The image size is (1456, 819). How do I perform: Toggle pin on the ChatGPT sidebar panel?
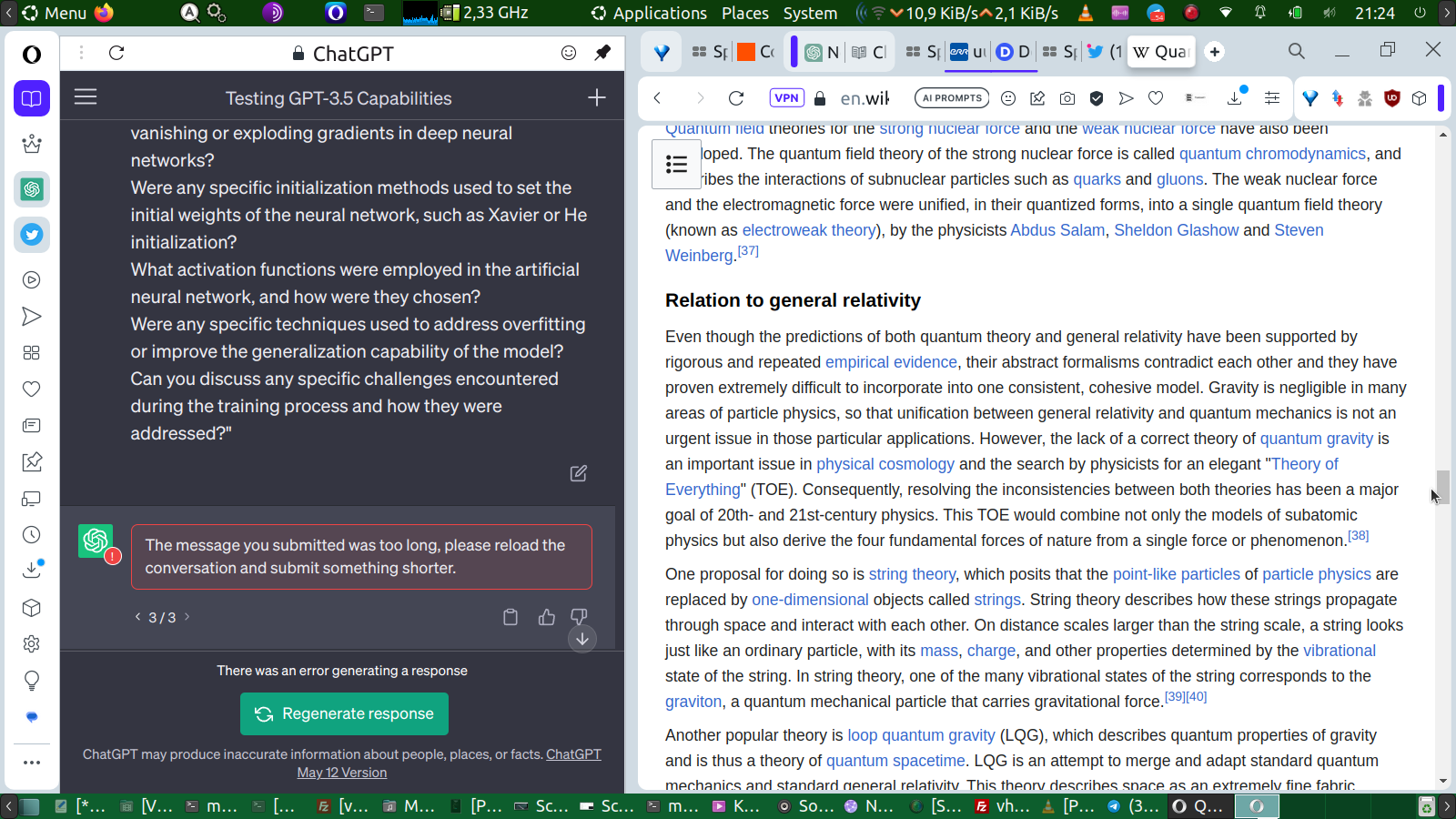(602, 53)
